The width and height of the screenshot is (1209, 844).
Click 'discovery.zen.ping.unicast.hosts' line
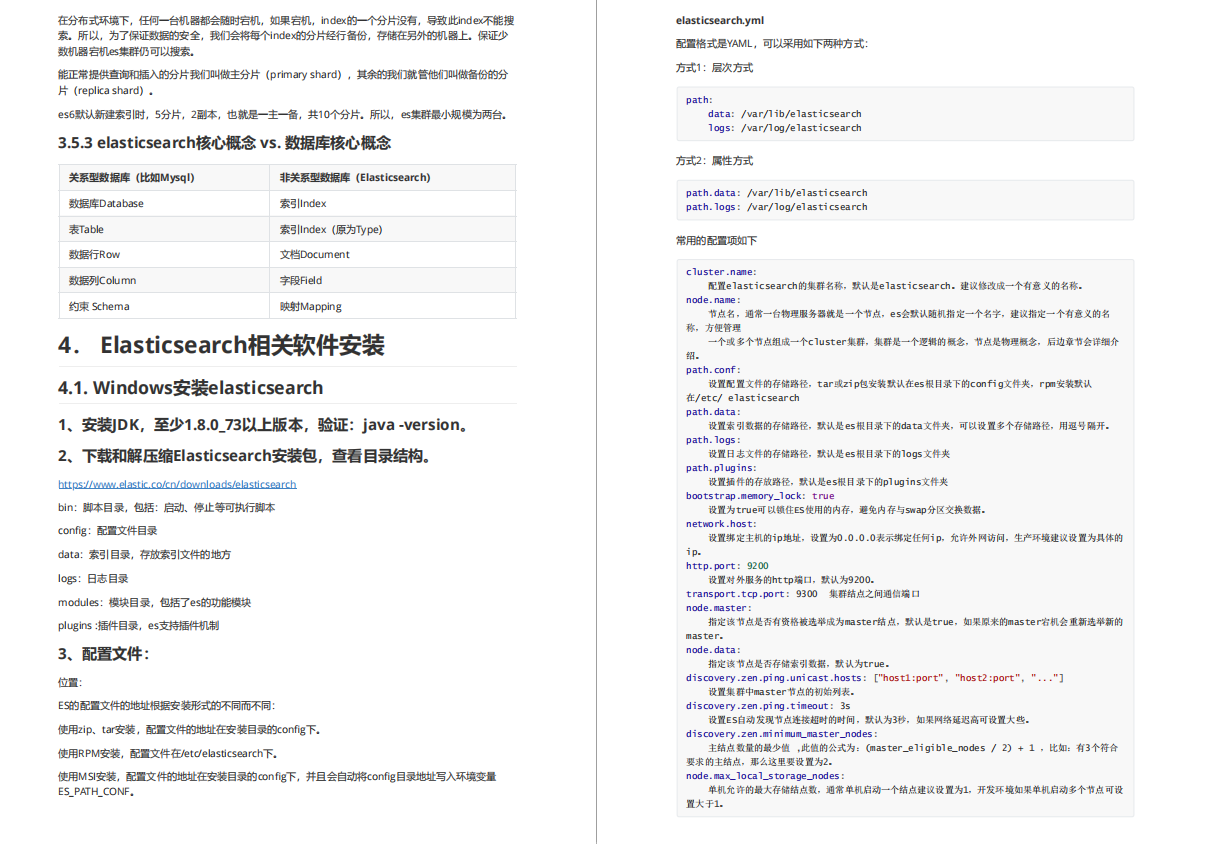click(875, 678)
